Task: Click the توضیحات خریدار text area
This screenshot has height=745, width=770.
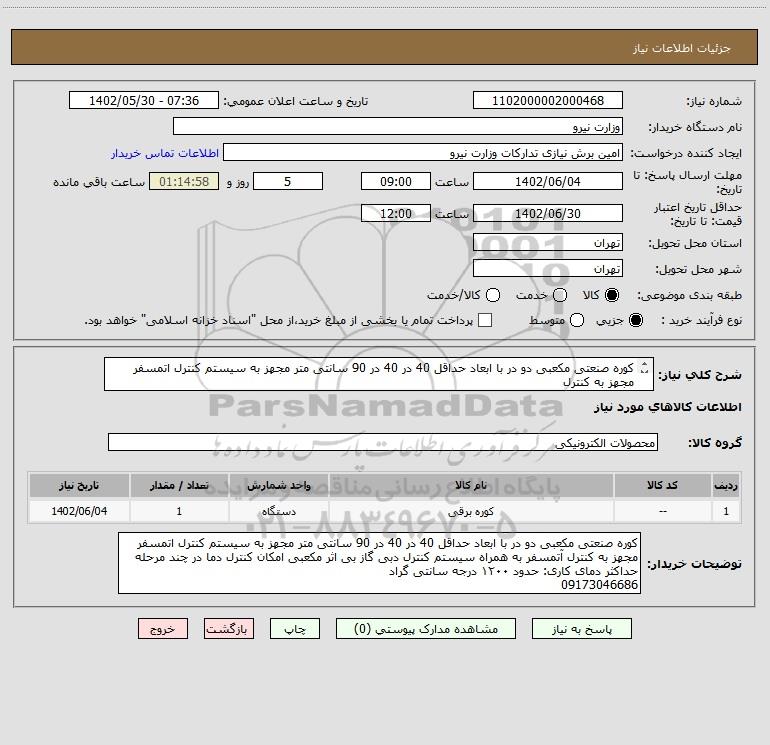Action: point(379,563)
